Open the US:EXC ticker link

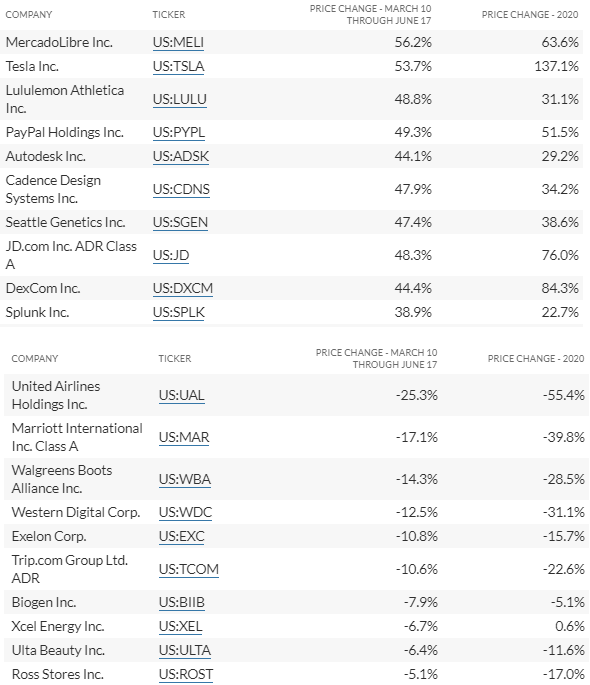[x=182, y=536]
